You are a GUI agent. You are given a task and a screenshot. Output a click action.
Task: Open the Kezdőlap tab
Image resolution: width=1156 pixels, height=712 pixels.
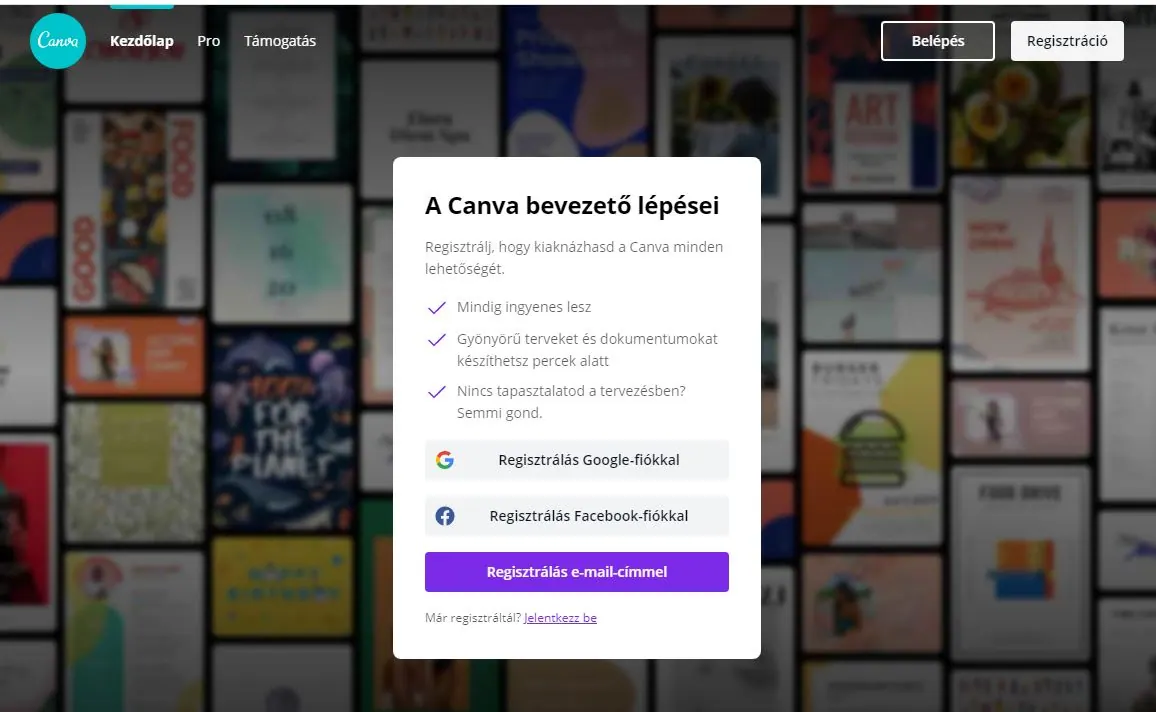[x=142, y=41]
